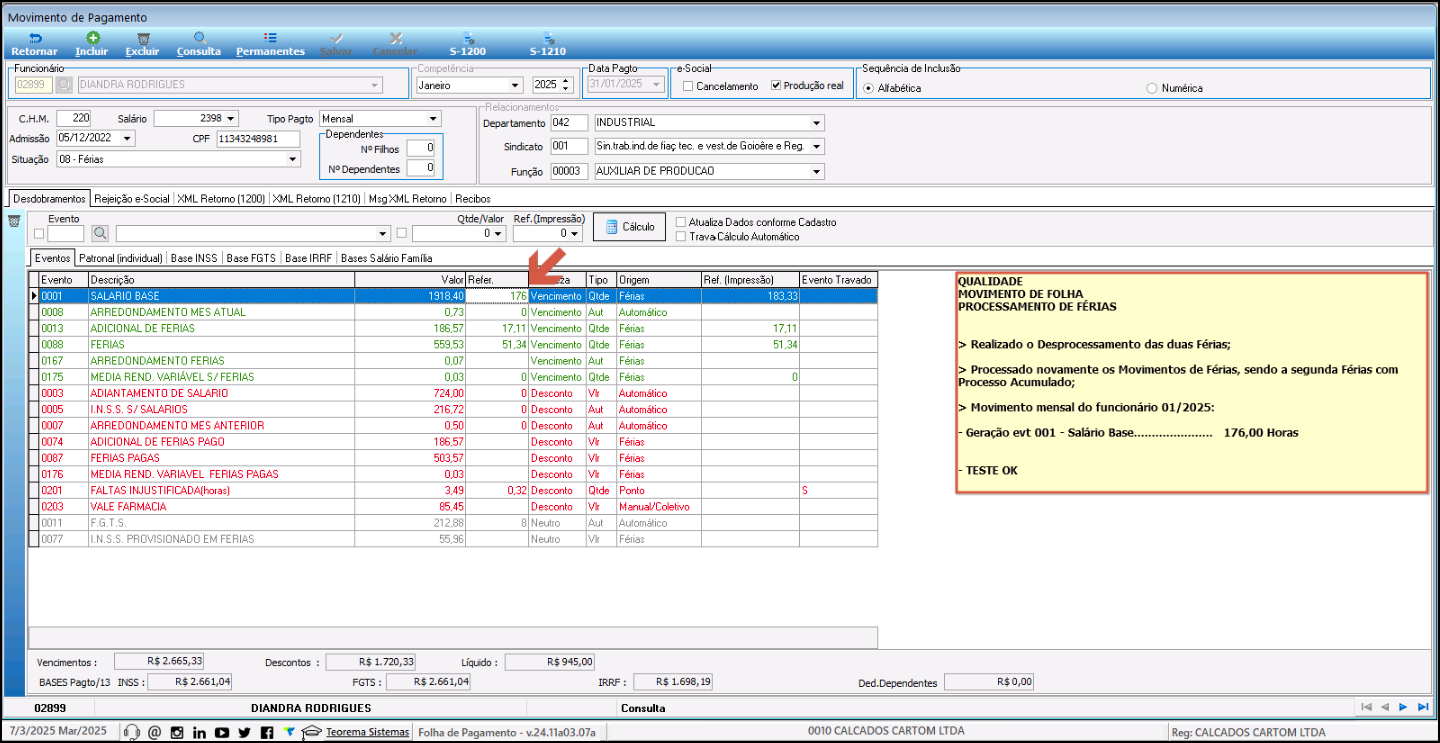This screenshot has height=743, width=1440.
Task: Select the ADIANTAMENTO DE SALARIO row
Action: [453, 393]
